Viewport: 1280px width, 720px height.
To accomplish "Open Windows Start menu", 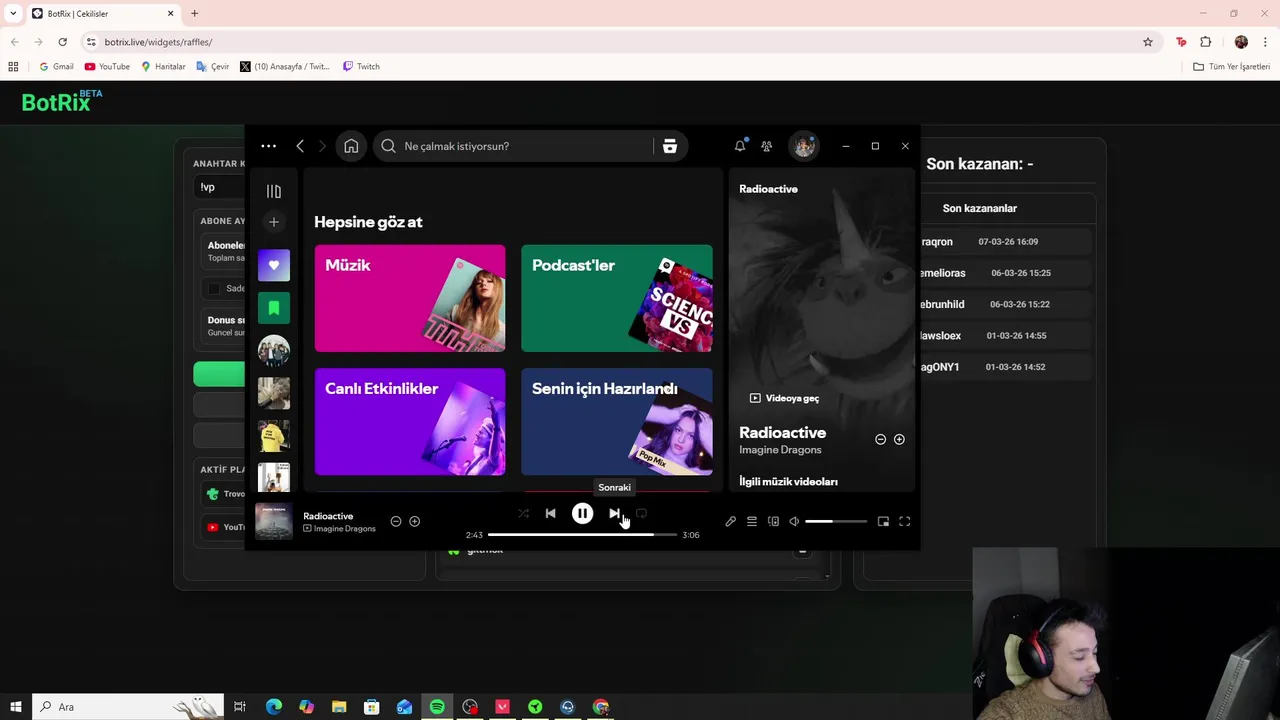I will [16, 707].
